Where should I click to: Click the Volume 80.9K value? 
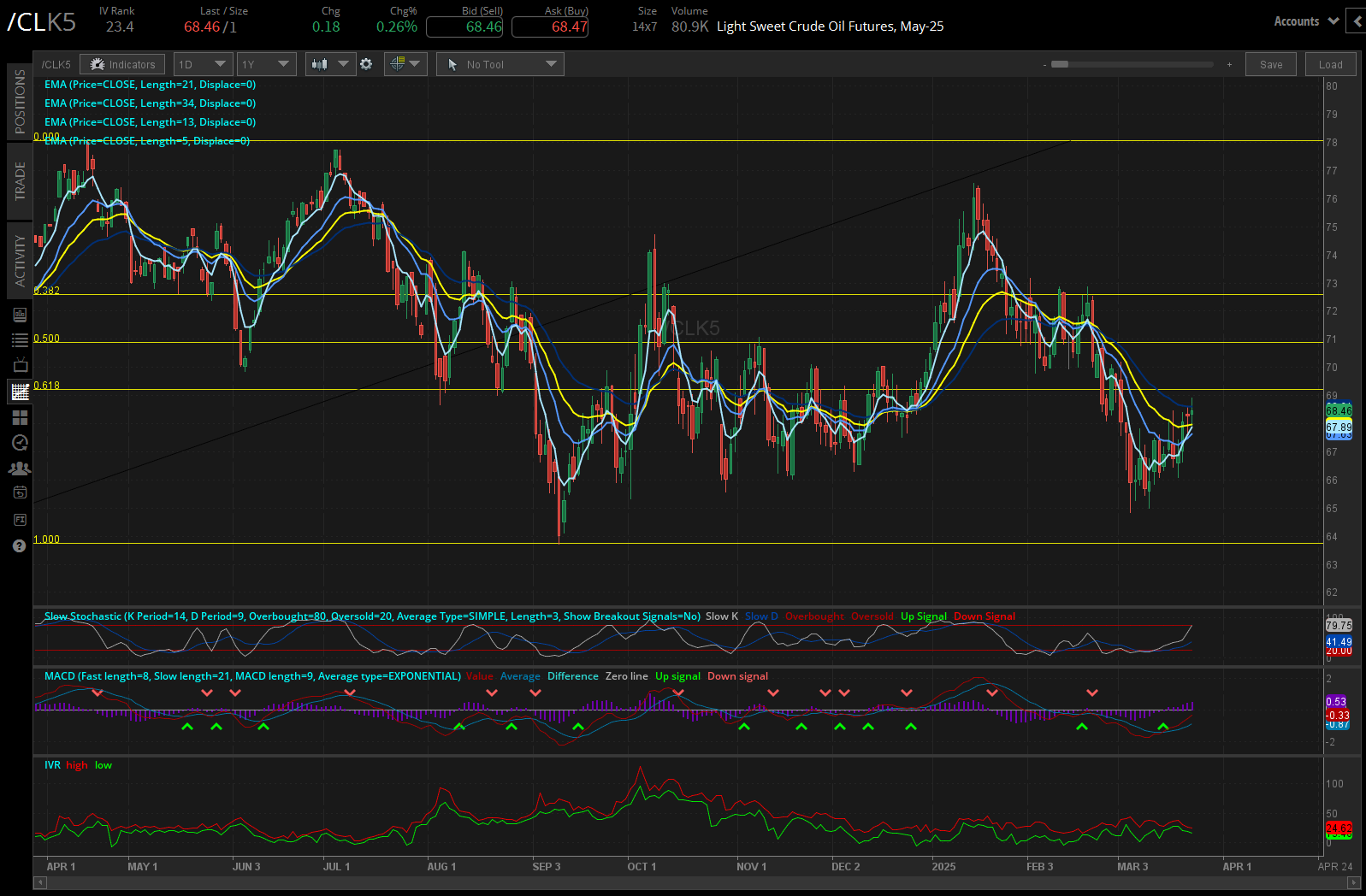[689, 27]
